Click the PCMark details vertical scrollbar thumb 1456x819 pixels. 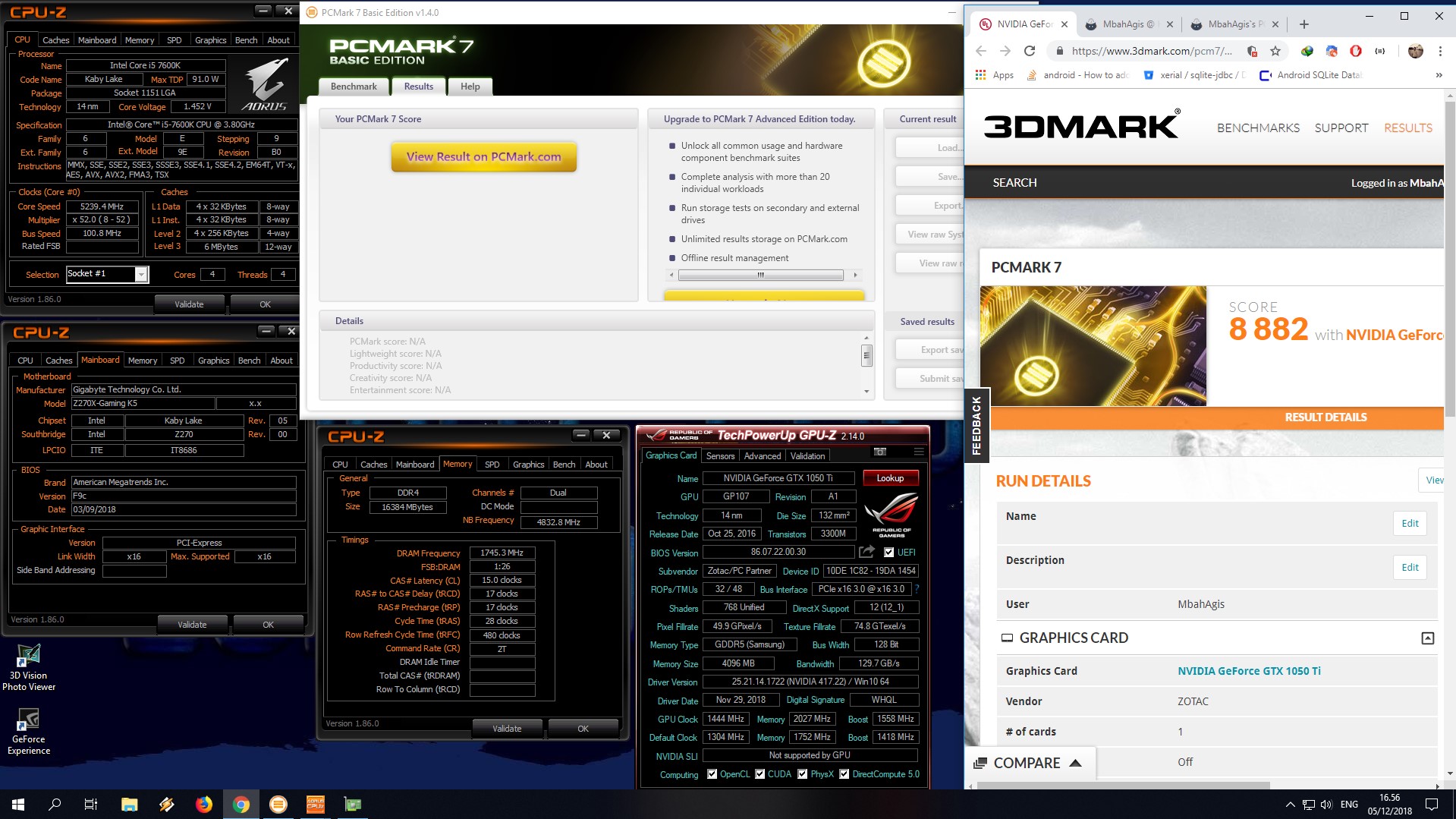[x=866, y=355]
